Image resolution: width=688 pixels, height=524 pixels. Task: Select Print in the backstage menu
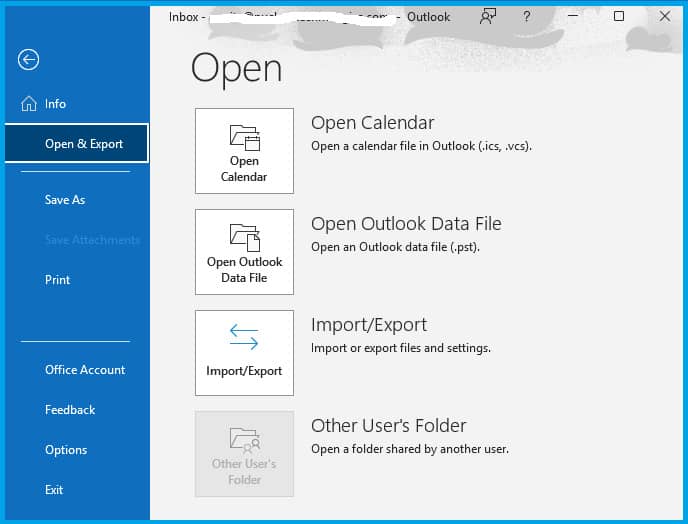pyautogui.click(x=57, y=280)
